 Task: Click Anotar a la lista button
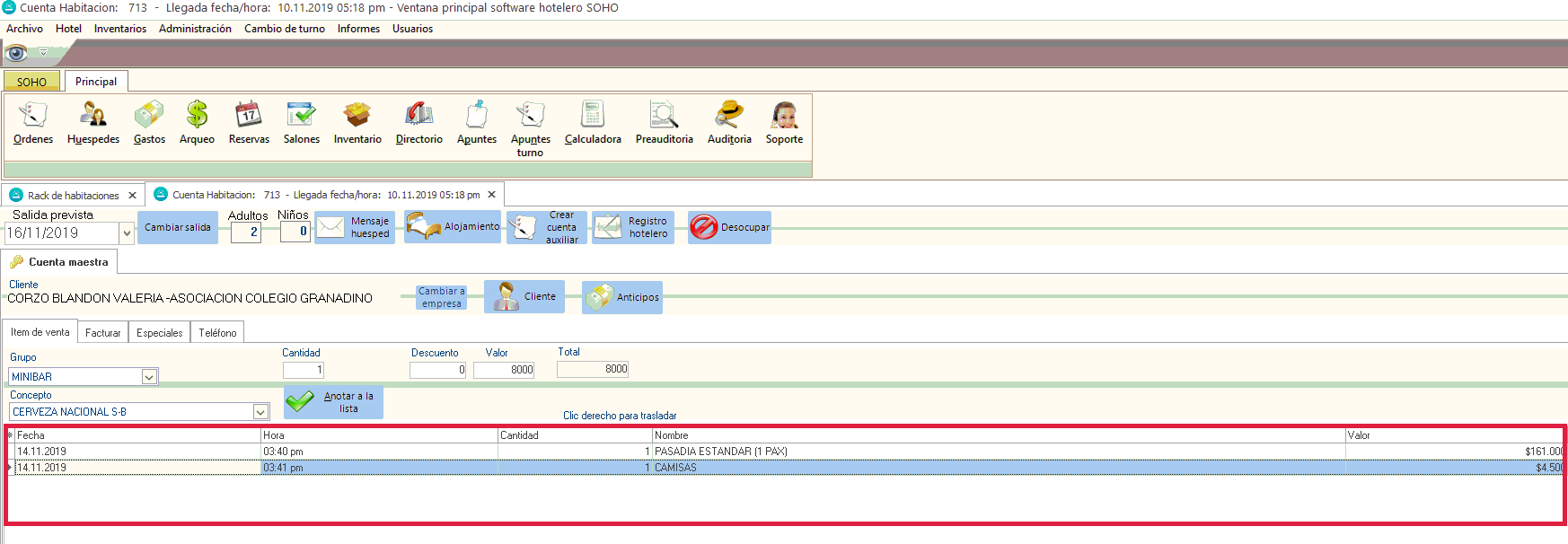click(x=334, y=402)
